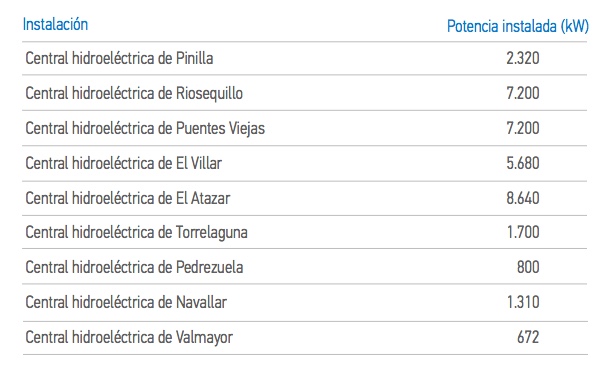Click the 800 power value
The width and height of the screenshot is (604, 368).
pos(528,267)
